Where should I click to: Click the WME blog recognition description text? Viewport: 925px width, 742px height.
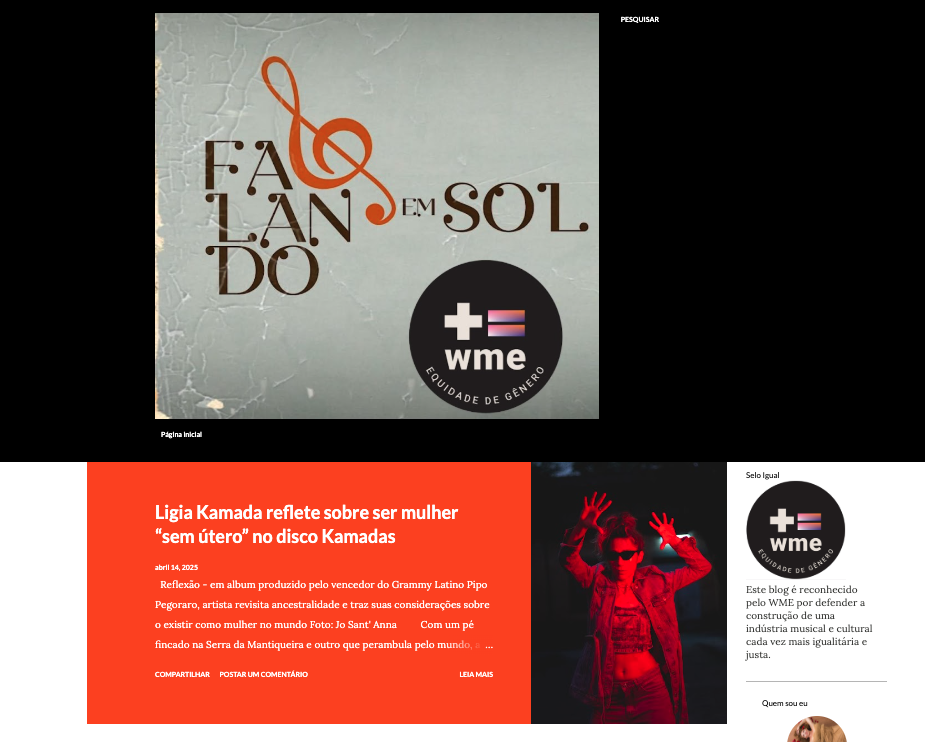(x=809, y=622)
